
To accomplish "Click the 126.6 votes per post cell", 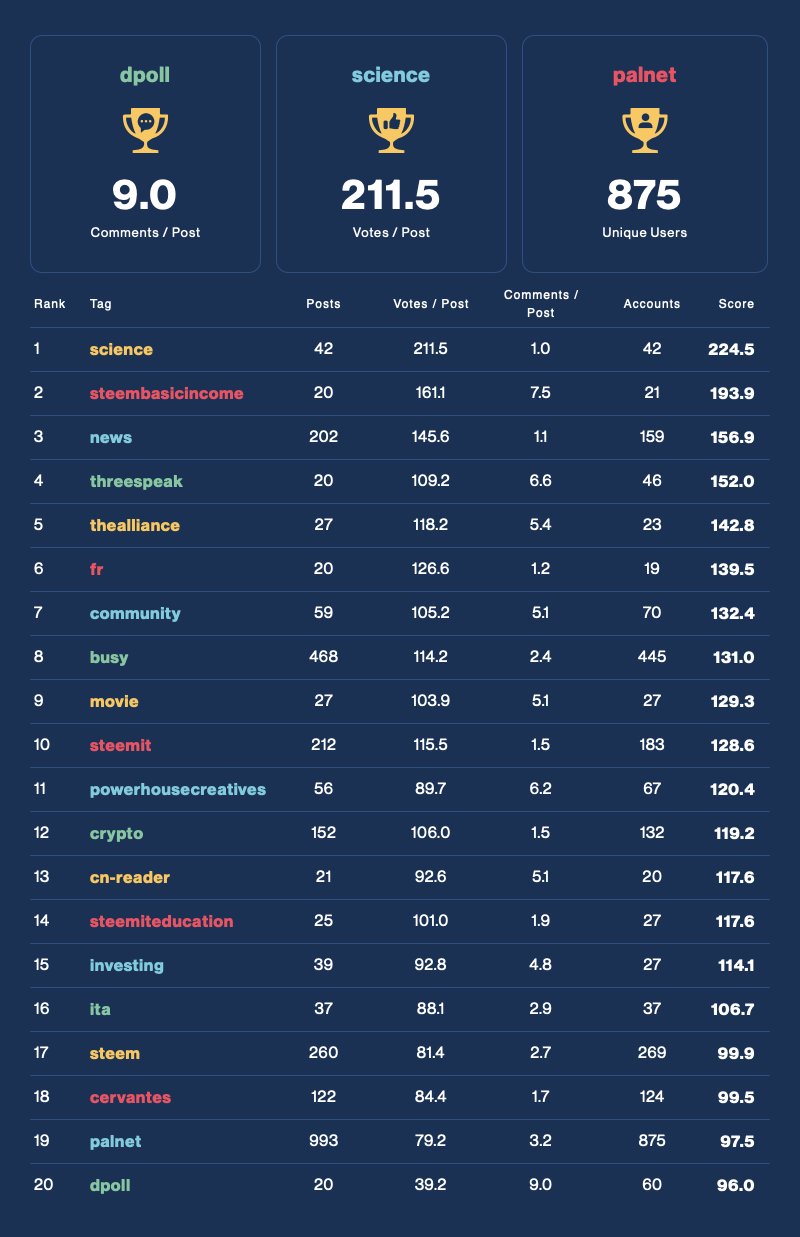I will pos(431,569).
